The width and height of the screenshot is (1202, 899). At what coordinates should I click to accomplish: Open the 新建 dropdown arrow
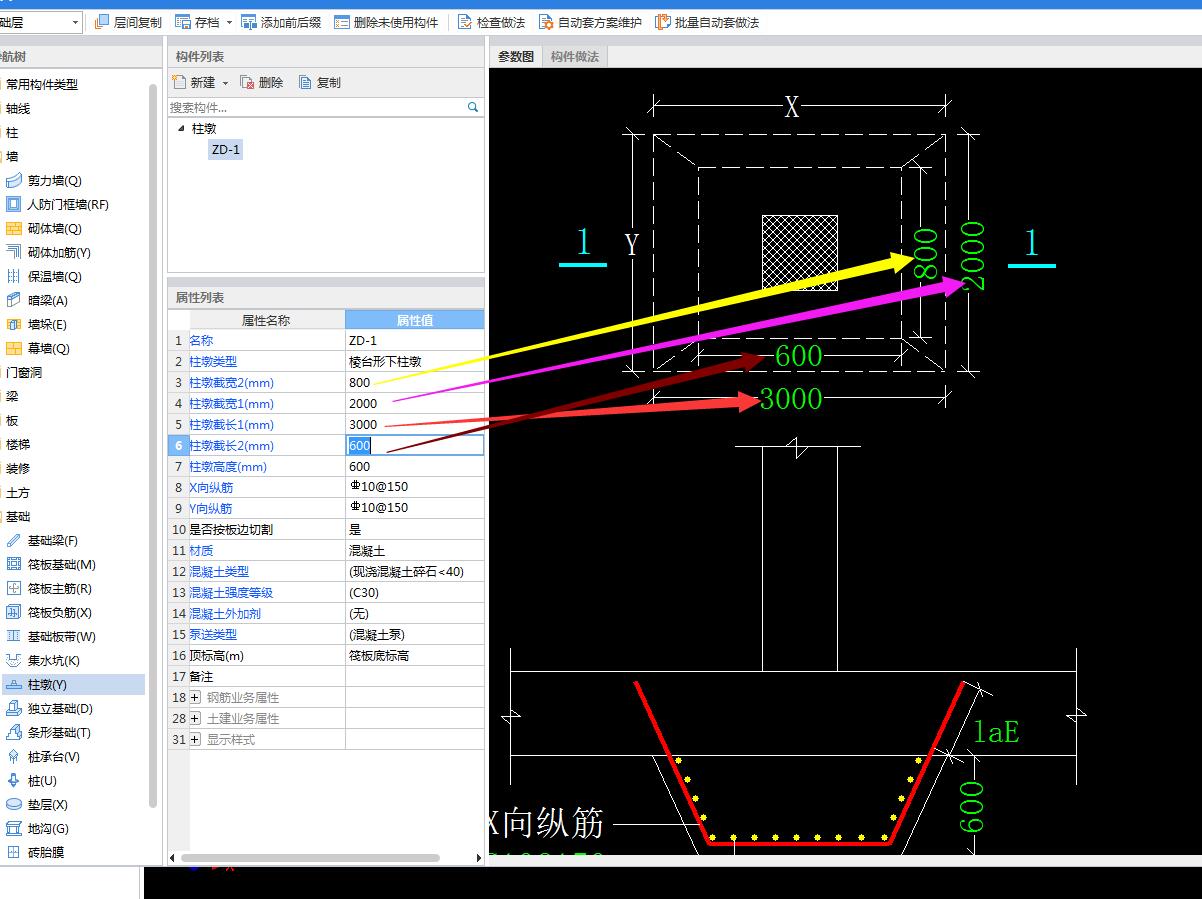pyautogui.click(x=225, y=83)
